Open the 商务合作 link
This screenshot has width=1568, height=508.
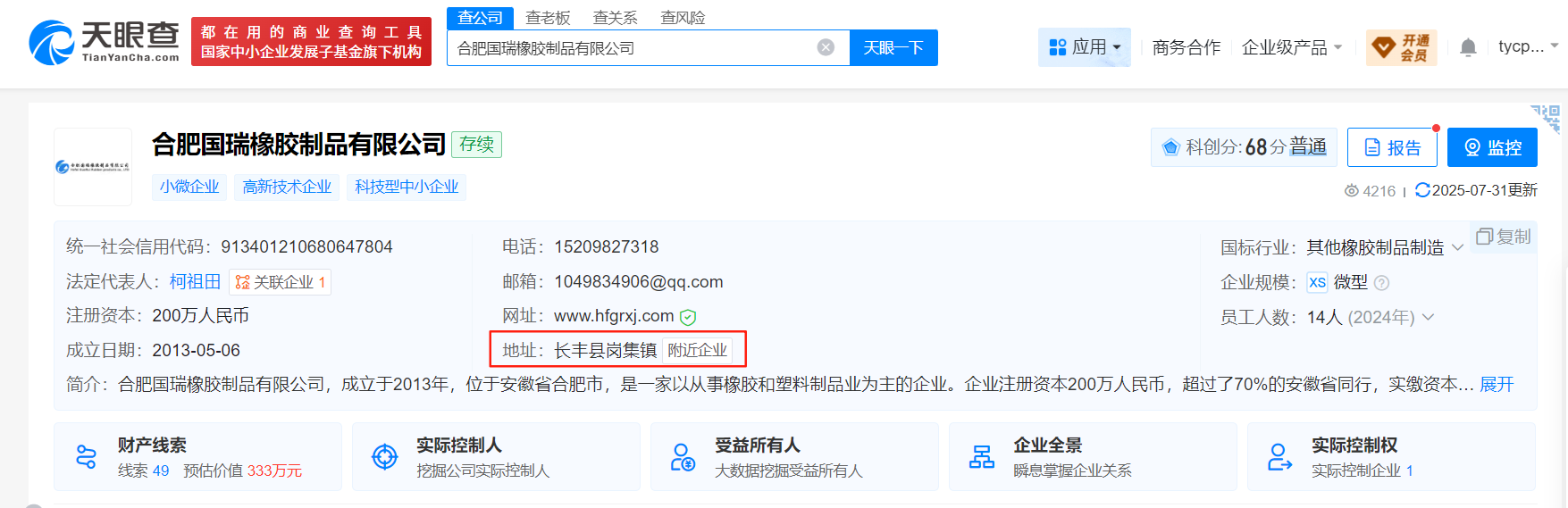tap(1186, 47)
